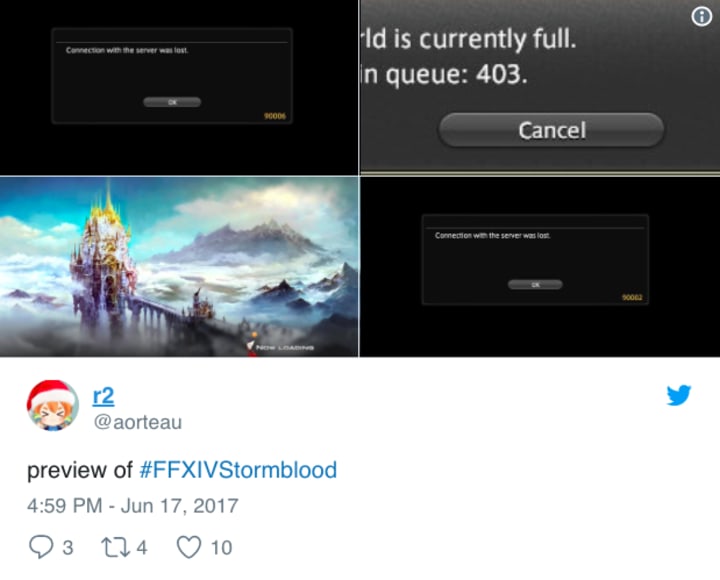Open the r2 display name link
Screen dimensions: 720x580
point(103,396)
